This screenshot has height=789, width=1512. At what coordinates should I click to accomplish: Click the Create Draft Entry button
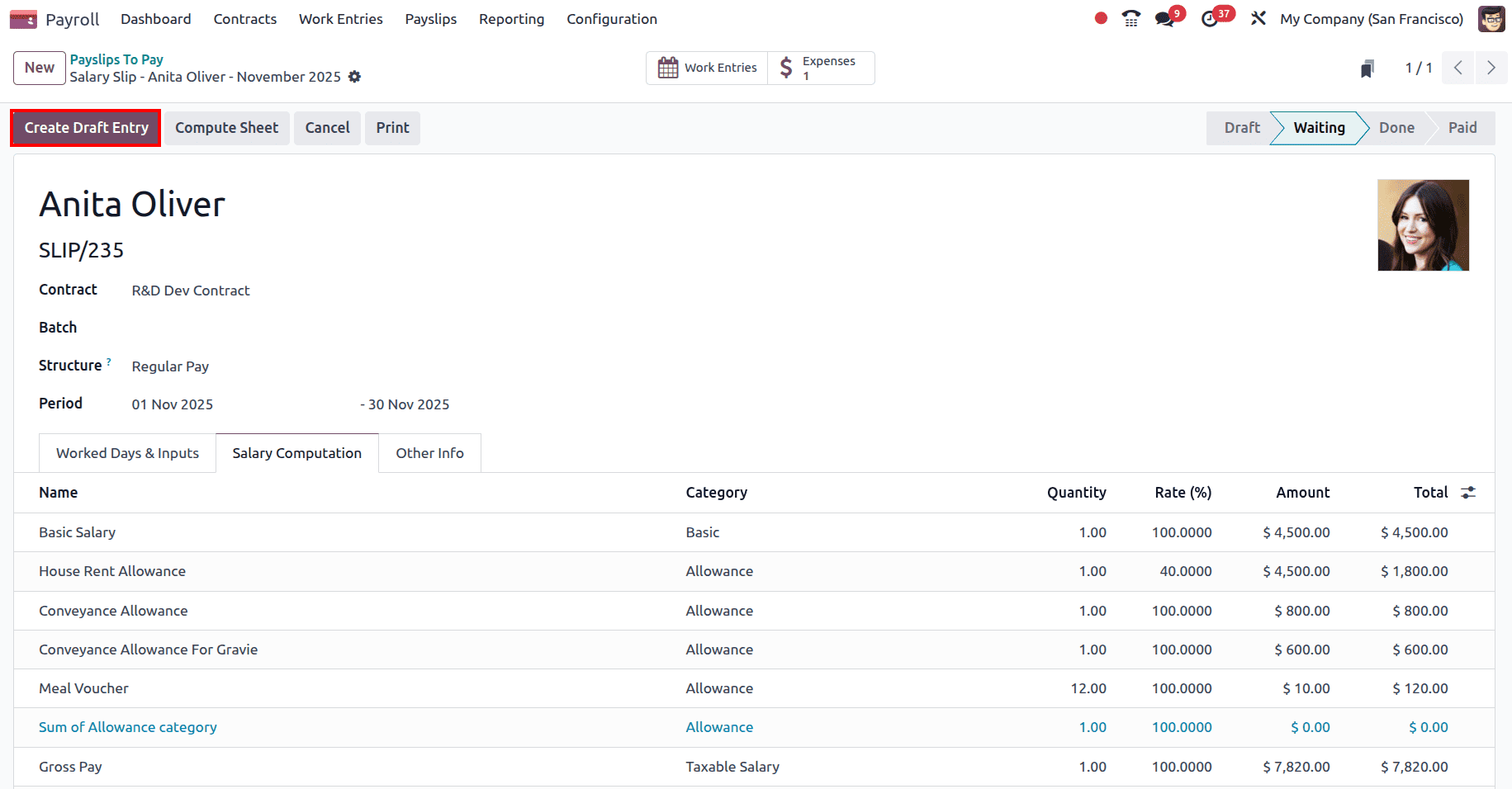click(x=85, y=127)
